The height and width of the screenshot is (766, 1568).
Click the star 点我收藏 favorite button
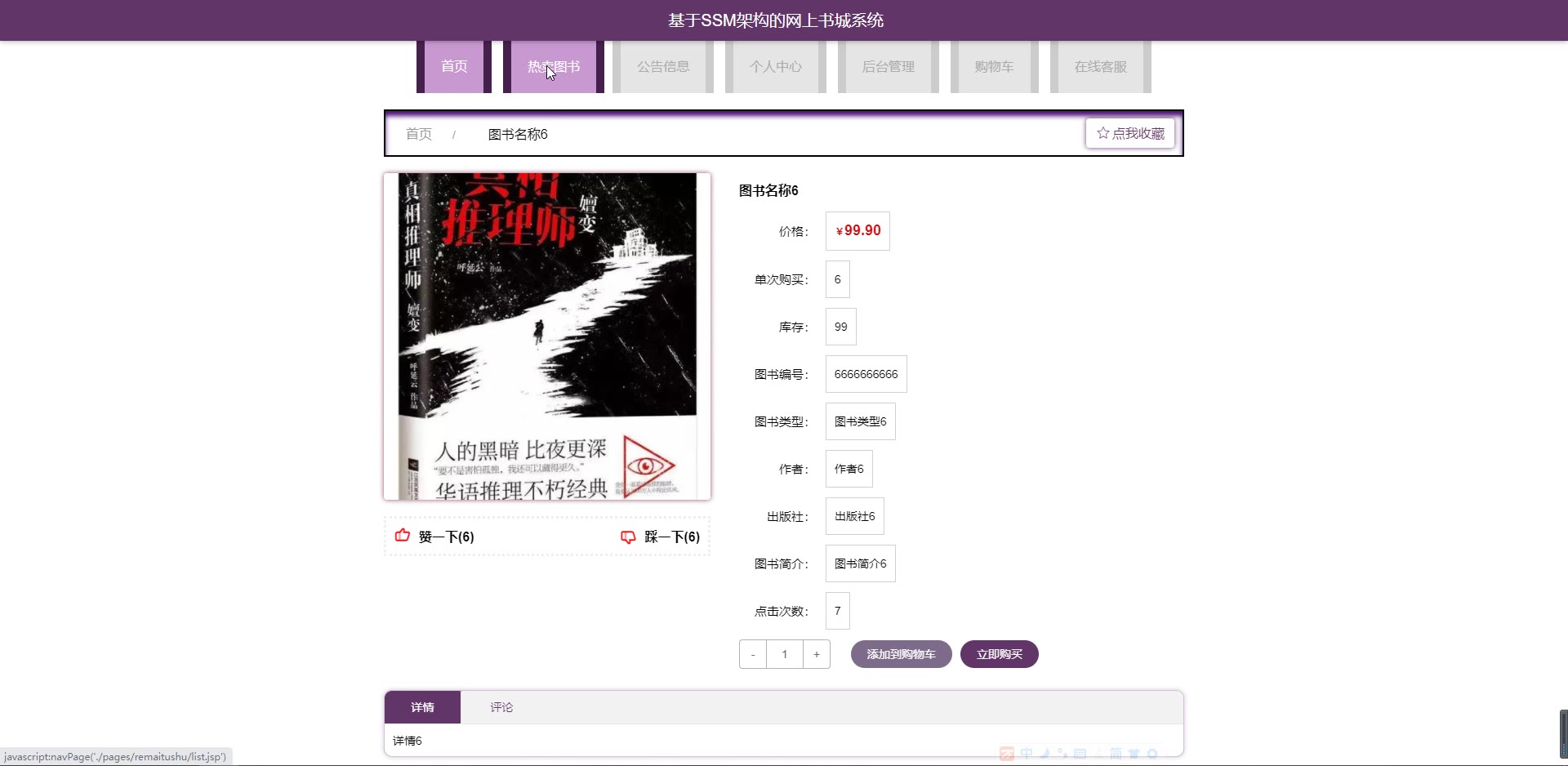pos(1130,133)
